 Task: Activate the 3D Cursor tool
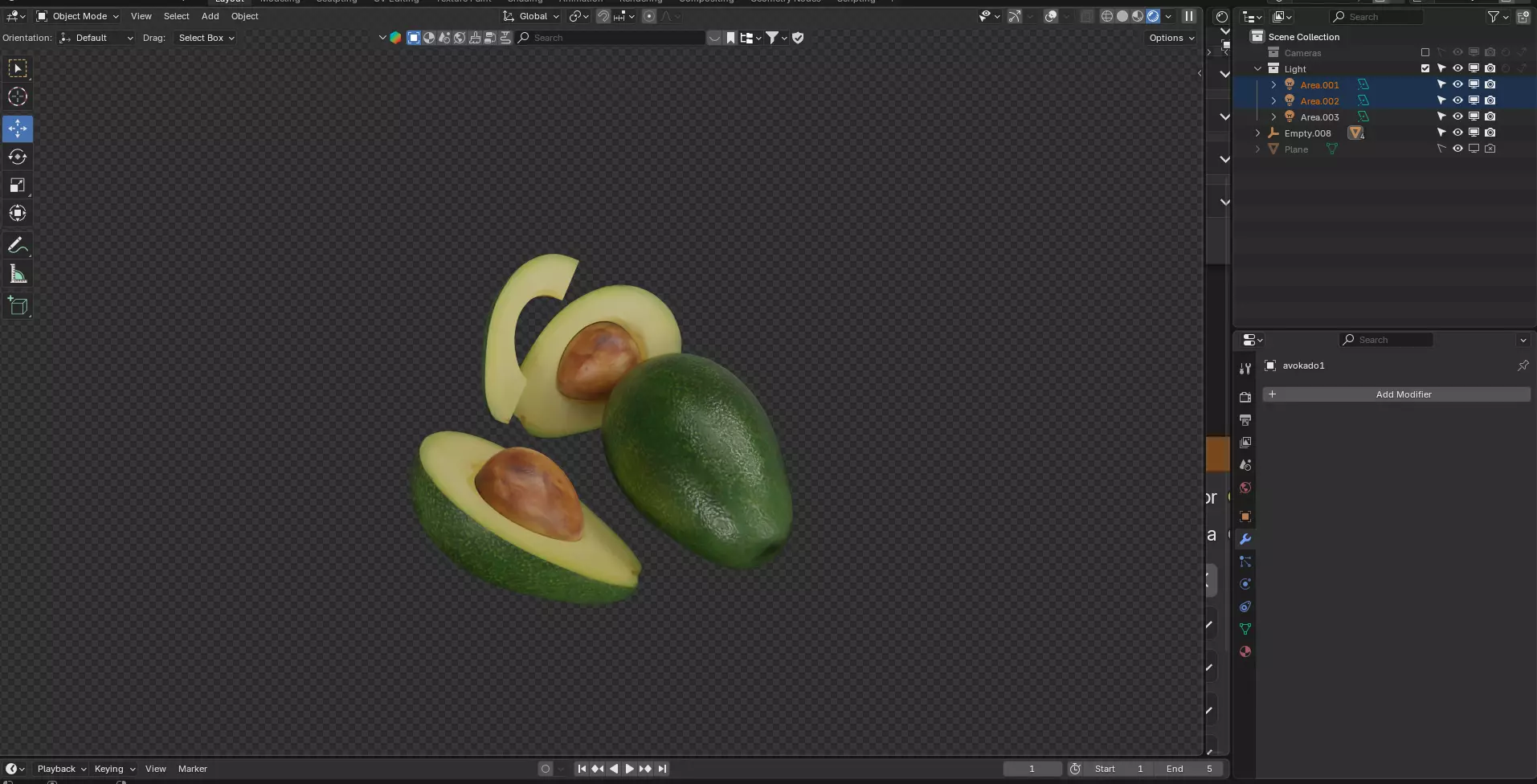(x=18, y=97)
